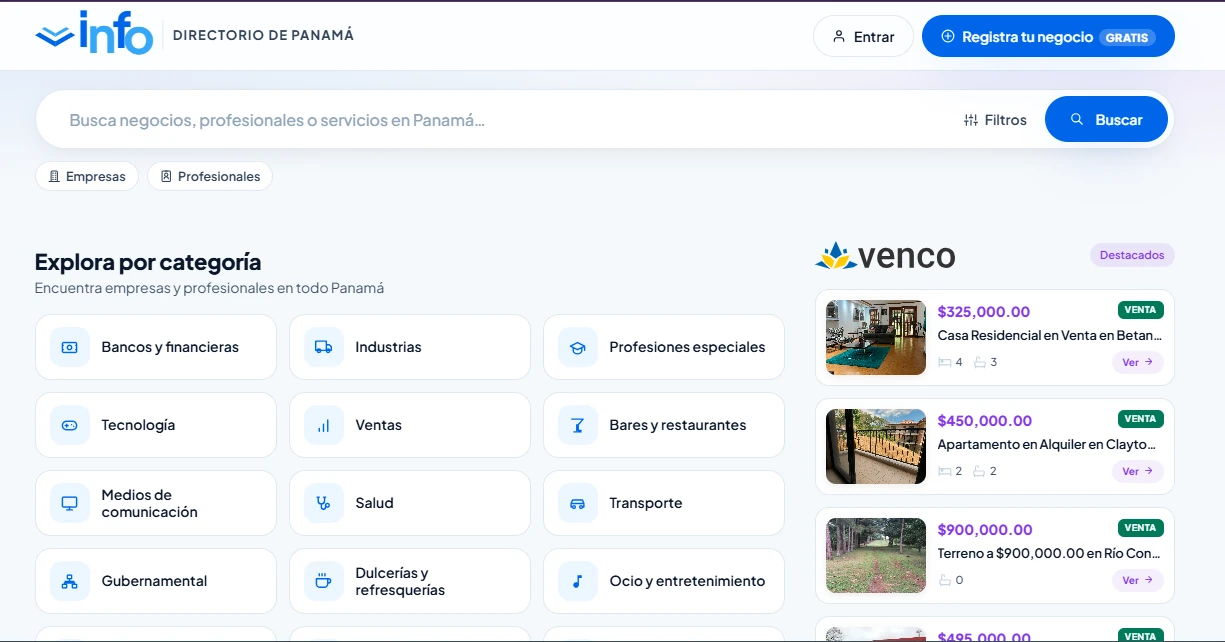1225x642 pixels.
Task: Log in with the Entrar button
Action: (x=863, y=36)
